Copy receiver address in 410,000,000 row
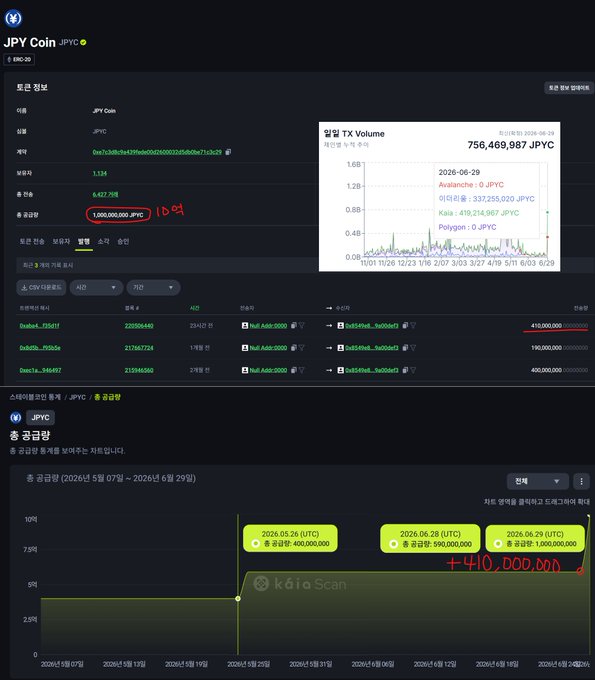 click(x=405, y=325)
